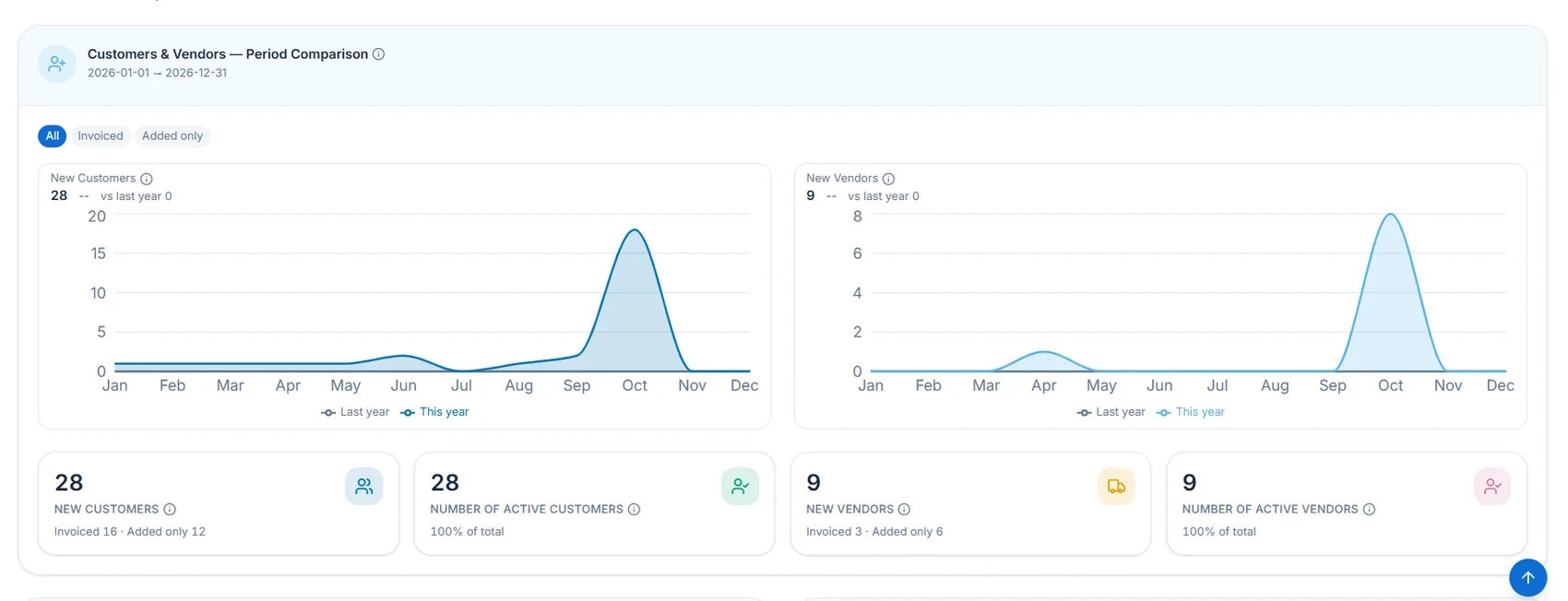Open info icon next to NEW CUSTOMERS label
This screenshot has width=1568, height=601.
coord(170,510)
